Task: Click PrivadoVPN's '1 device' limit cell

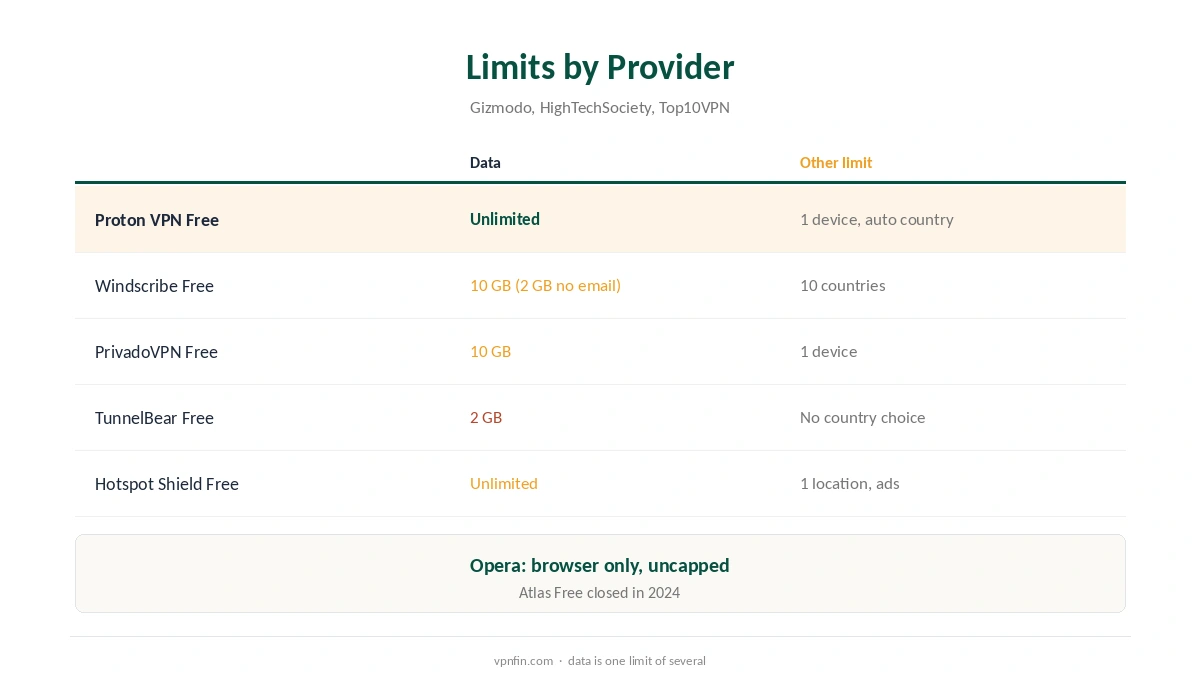Action: point(829,351)
